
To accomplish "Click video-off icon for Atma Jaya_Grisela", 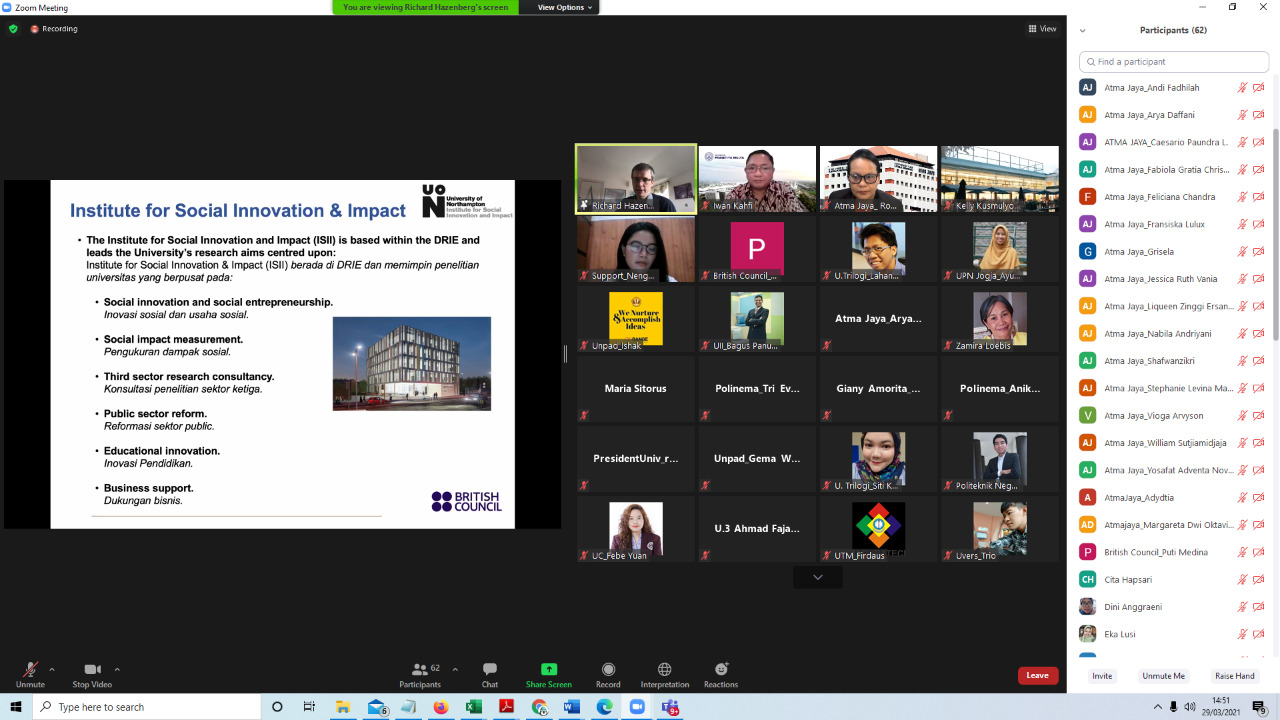I will tap(1259, 251).
